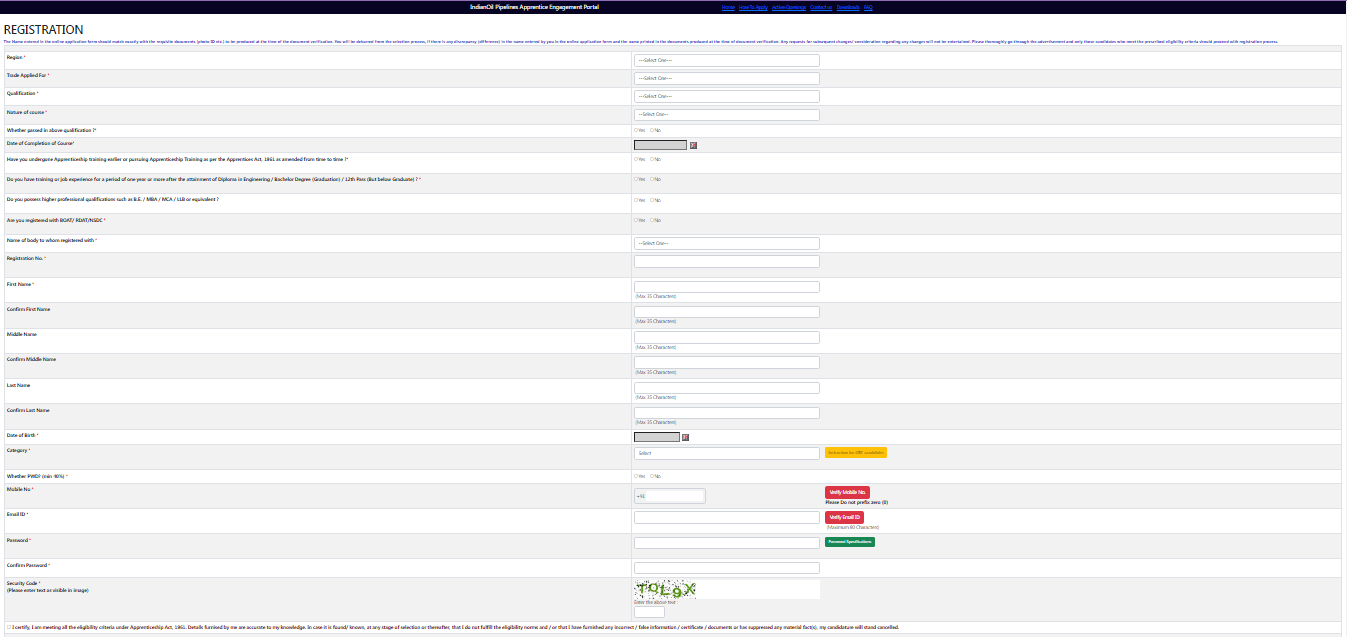
Task: Expand the Region dropdown
Action: click(726, 61)
